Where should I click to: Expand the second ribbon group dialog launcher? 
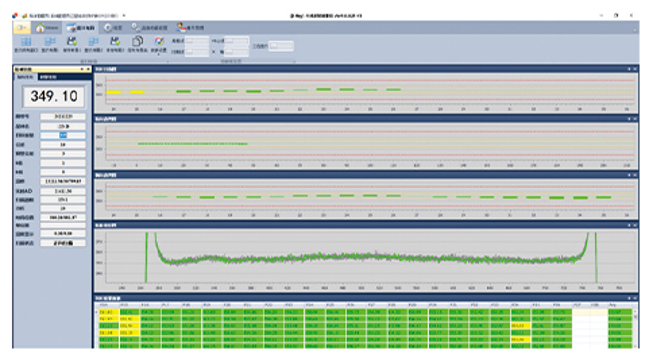click(x=294, y=61)
